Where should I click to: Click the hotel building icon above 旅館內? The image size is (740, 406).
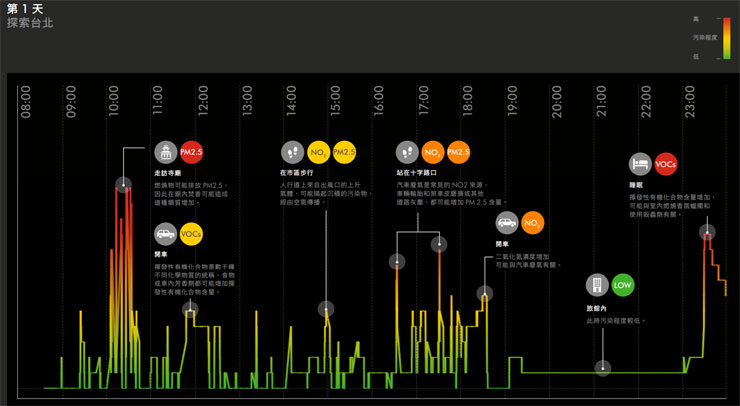[598, 285]
